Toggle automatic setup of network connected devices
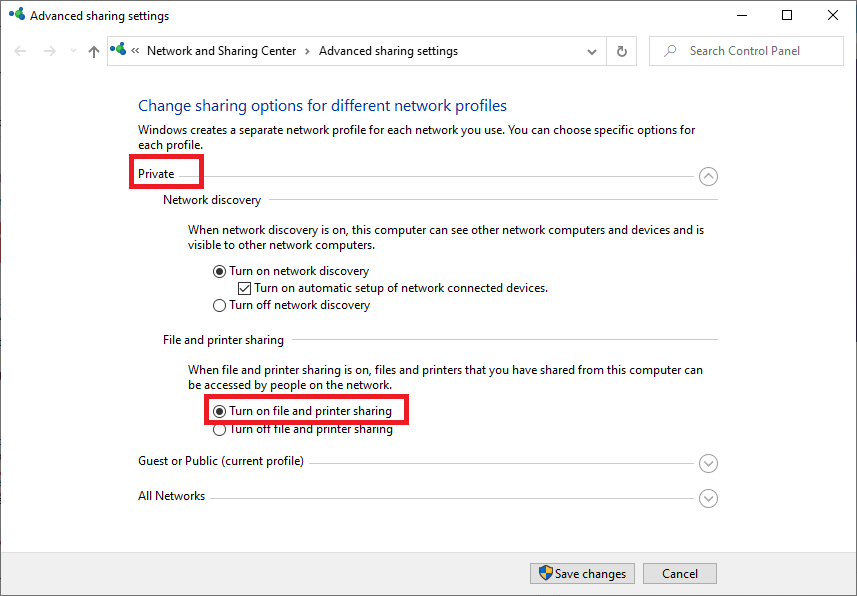 point(393,288)
